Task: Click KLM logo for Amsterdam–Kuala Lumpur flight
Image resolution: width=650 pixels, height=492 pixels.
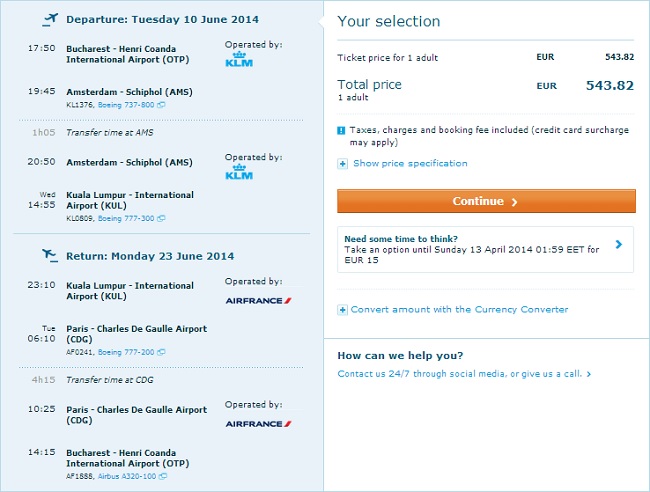Action: [238, 173]
